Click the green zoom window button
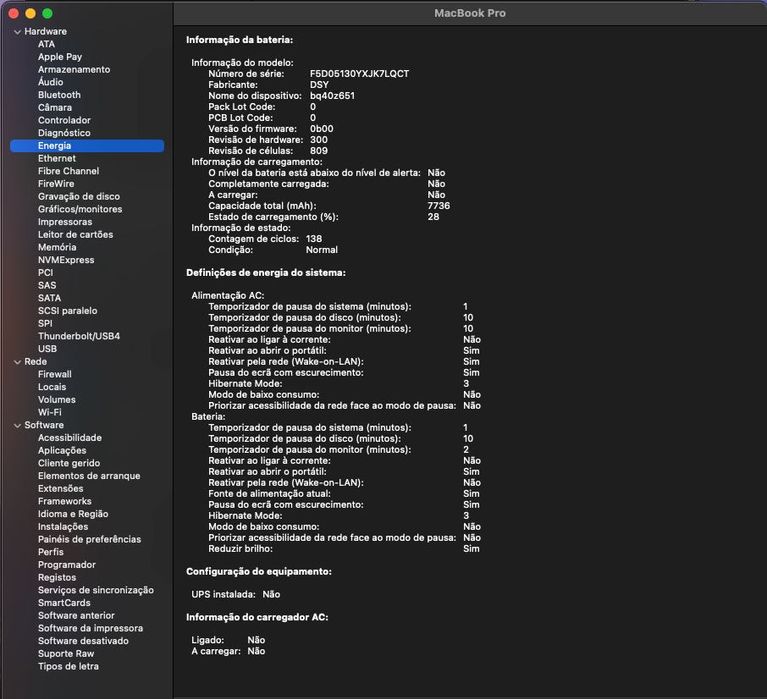This screenshot has height=699, width=767. [x=47, y=13]
